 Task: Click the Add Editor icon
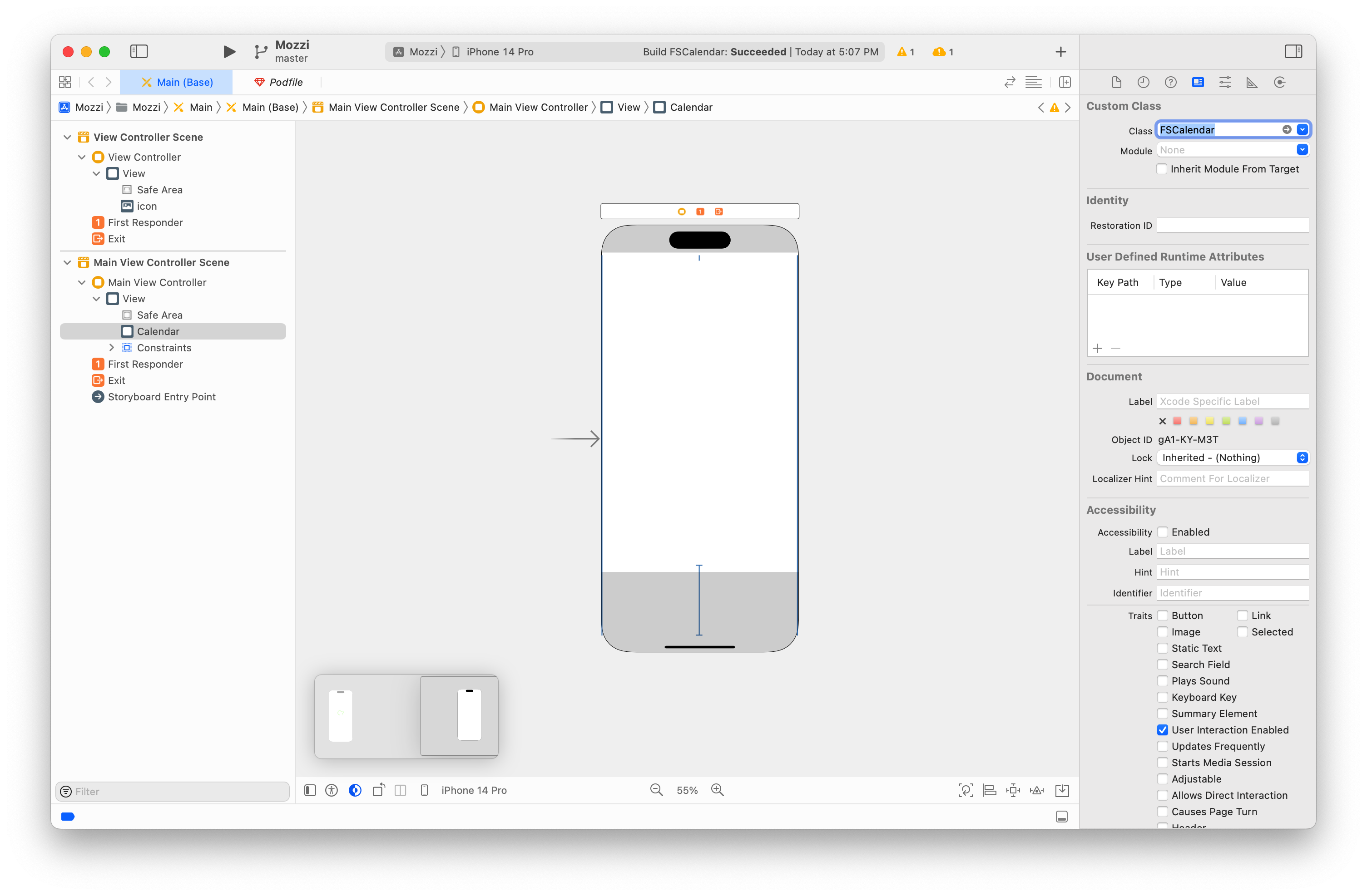(x=1065, y=82)
